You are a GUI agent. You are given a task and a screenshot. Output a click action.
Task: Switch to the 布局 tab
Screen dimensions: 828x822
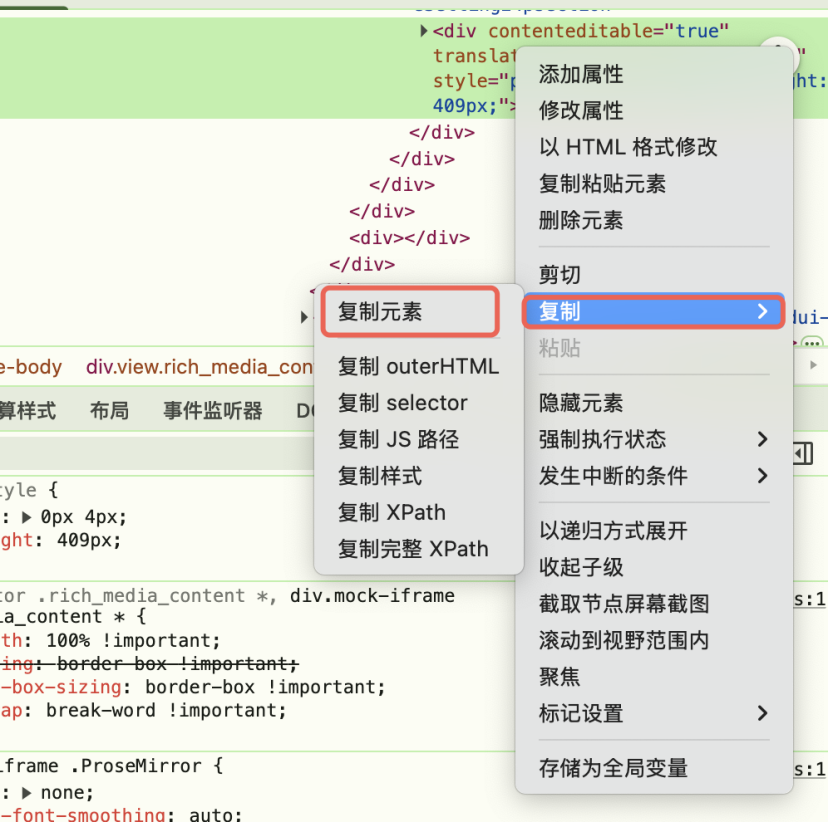click(x=109, y=410)
